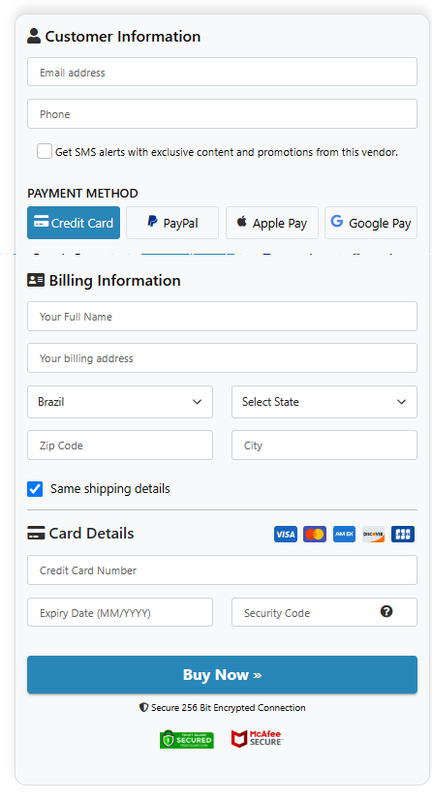Choose the PayPal payment method tab
432x799 pixels.
[173, 223]
